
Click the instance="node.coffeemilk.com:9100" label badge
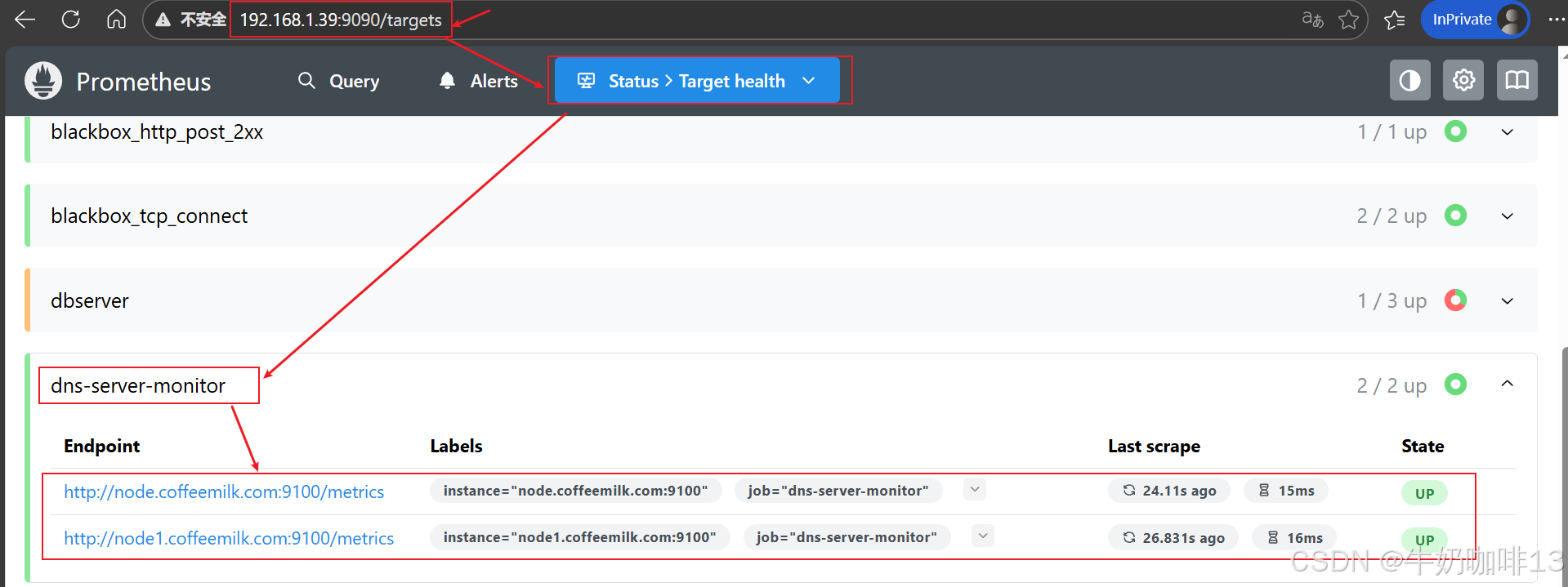click(576, 491)
